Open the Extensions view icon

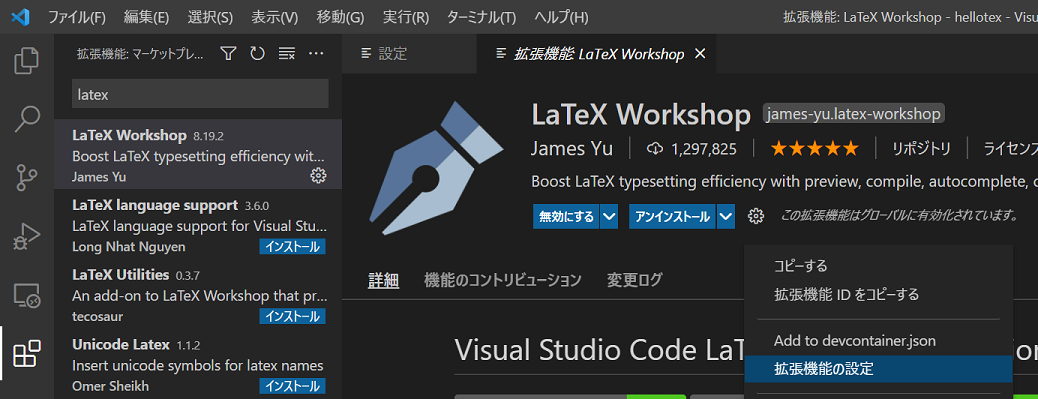[27, 353]
